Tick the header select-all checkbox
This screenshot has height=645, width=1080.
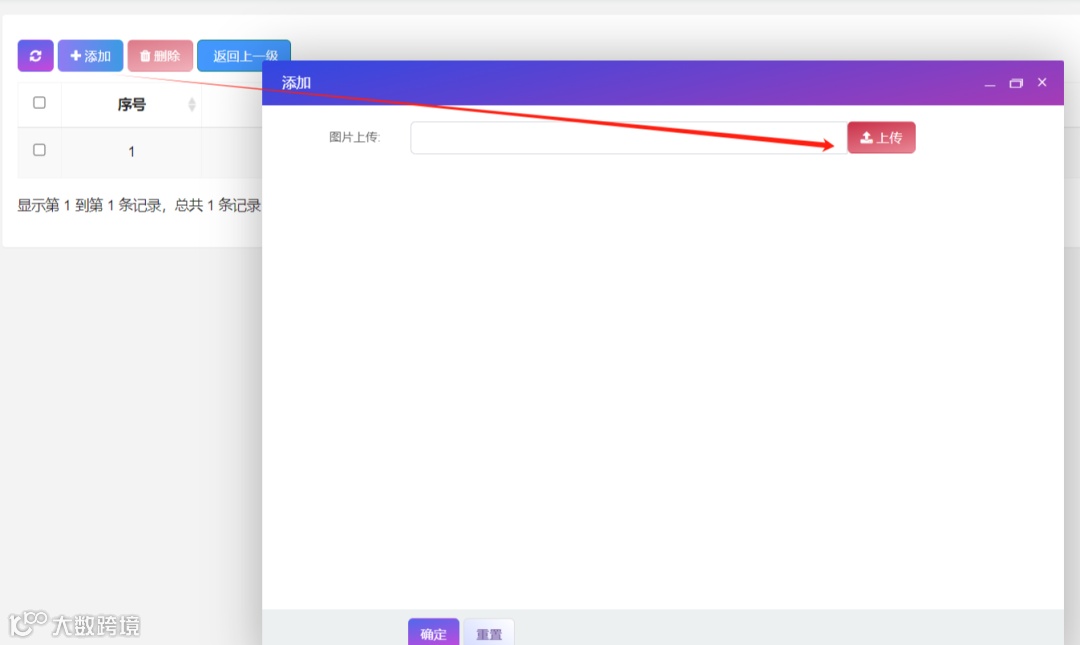pyautogui.click(x=39, y=103)
